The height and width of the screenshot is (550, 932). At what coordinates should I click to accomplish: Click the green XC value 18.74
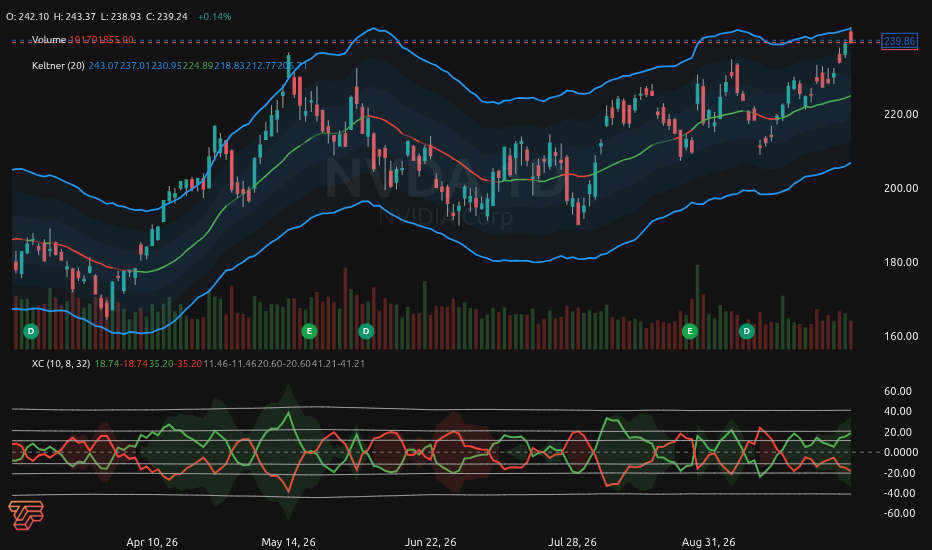tap(107, 363)
